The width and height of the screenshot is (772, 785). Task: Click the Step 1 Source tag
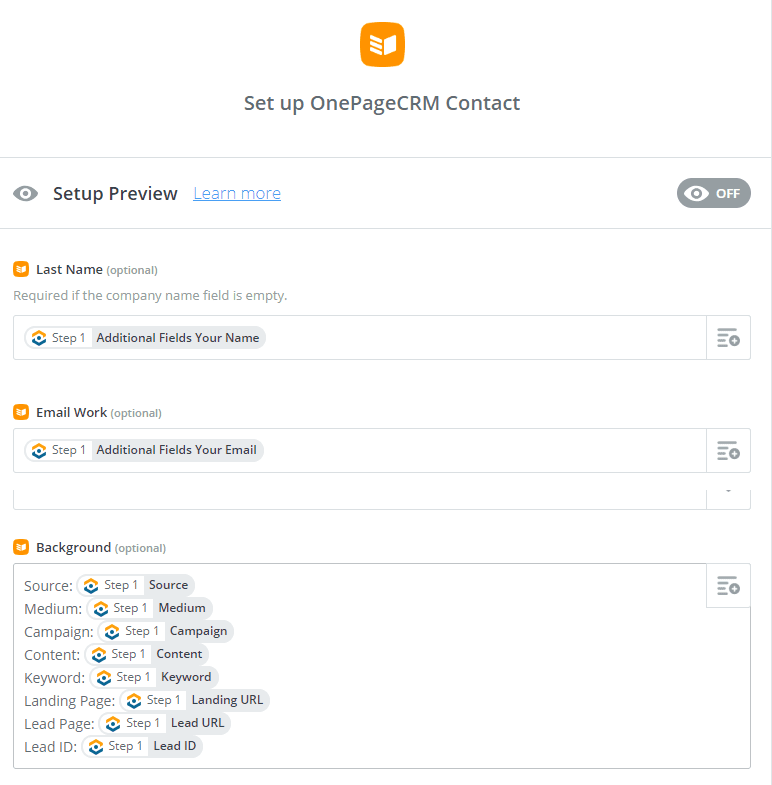(x=136, y=585)
